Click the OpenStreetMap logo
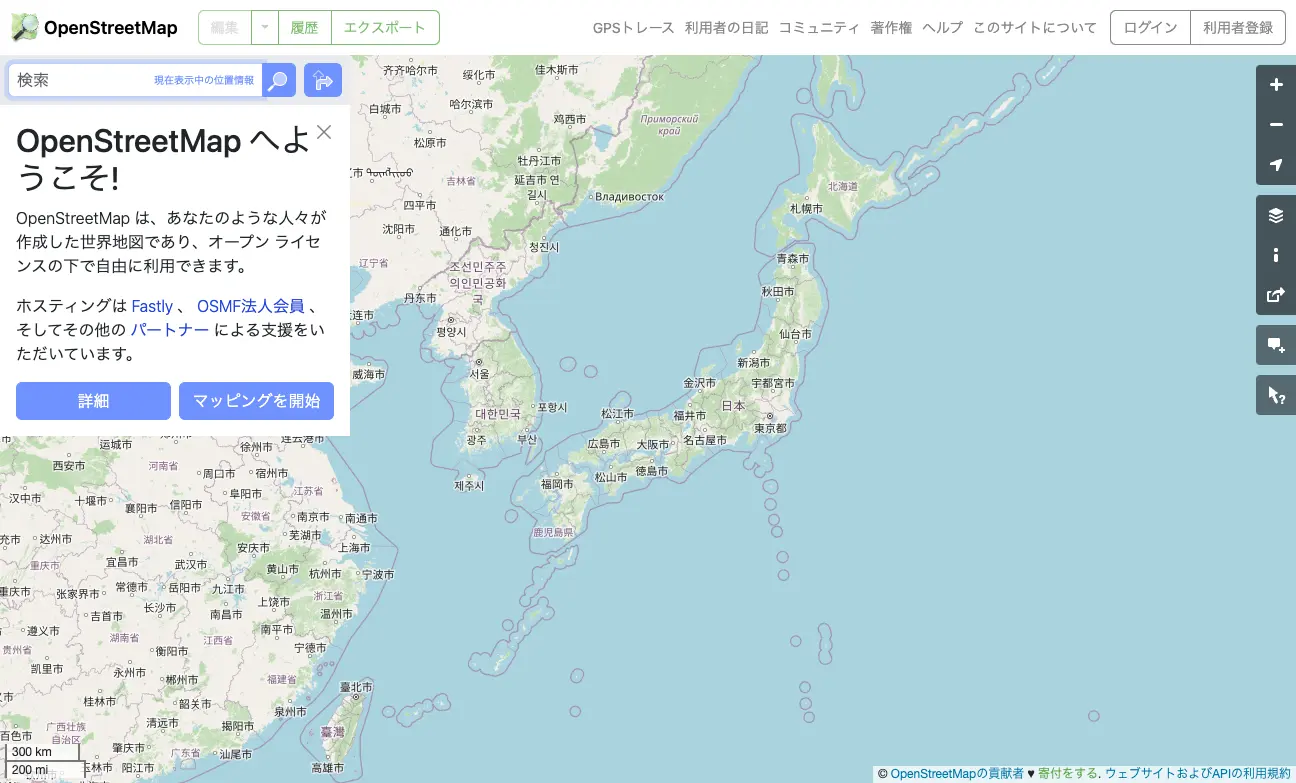 pyautogui.click(x=94, y=27)
